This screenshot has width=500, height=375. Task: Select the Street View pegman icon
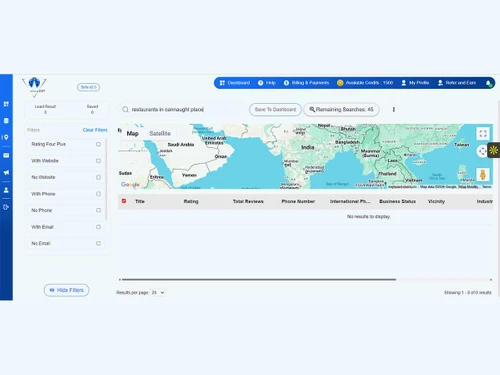pos(483,174)
